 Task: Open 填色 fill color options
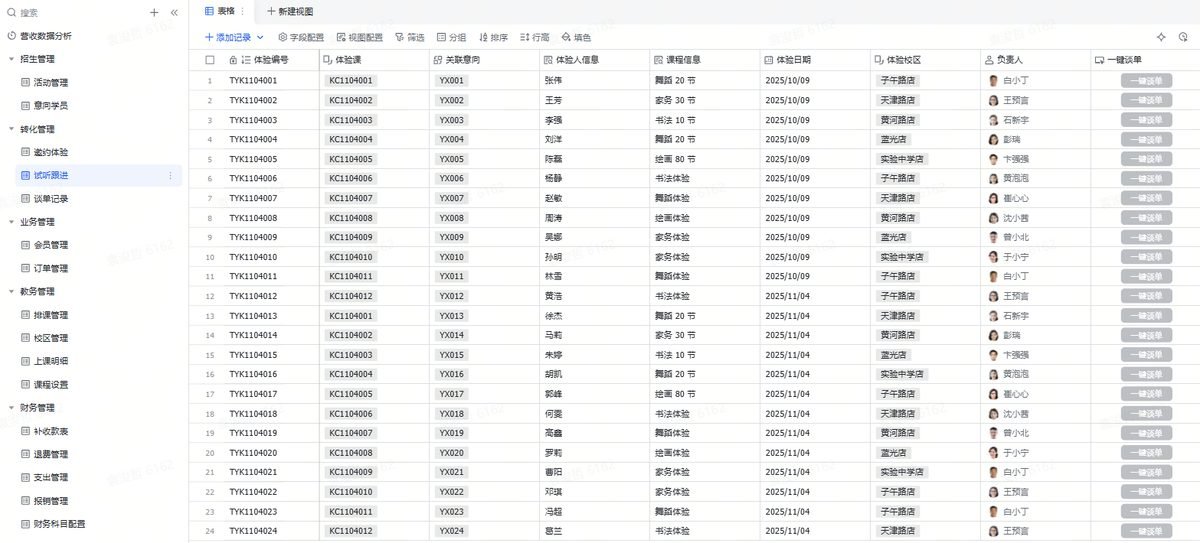pyautogui.click(x=576, y=37)
